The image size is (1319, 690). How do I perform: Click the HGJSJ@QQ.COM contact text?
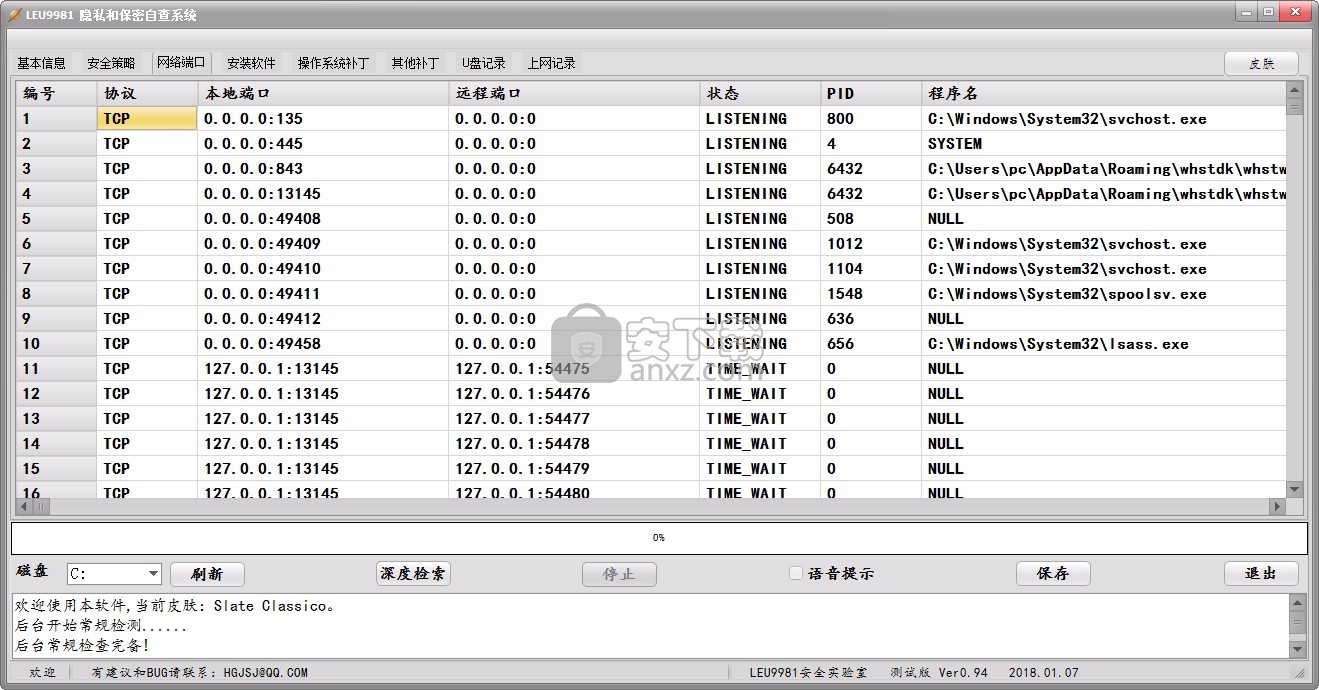[x=265, y=673]
